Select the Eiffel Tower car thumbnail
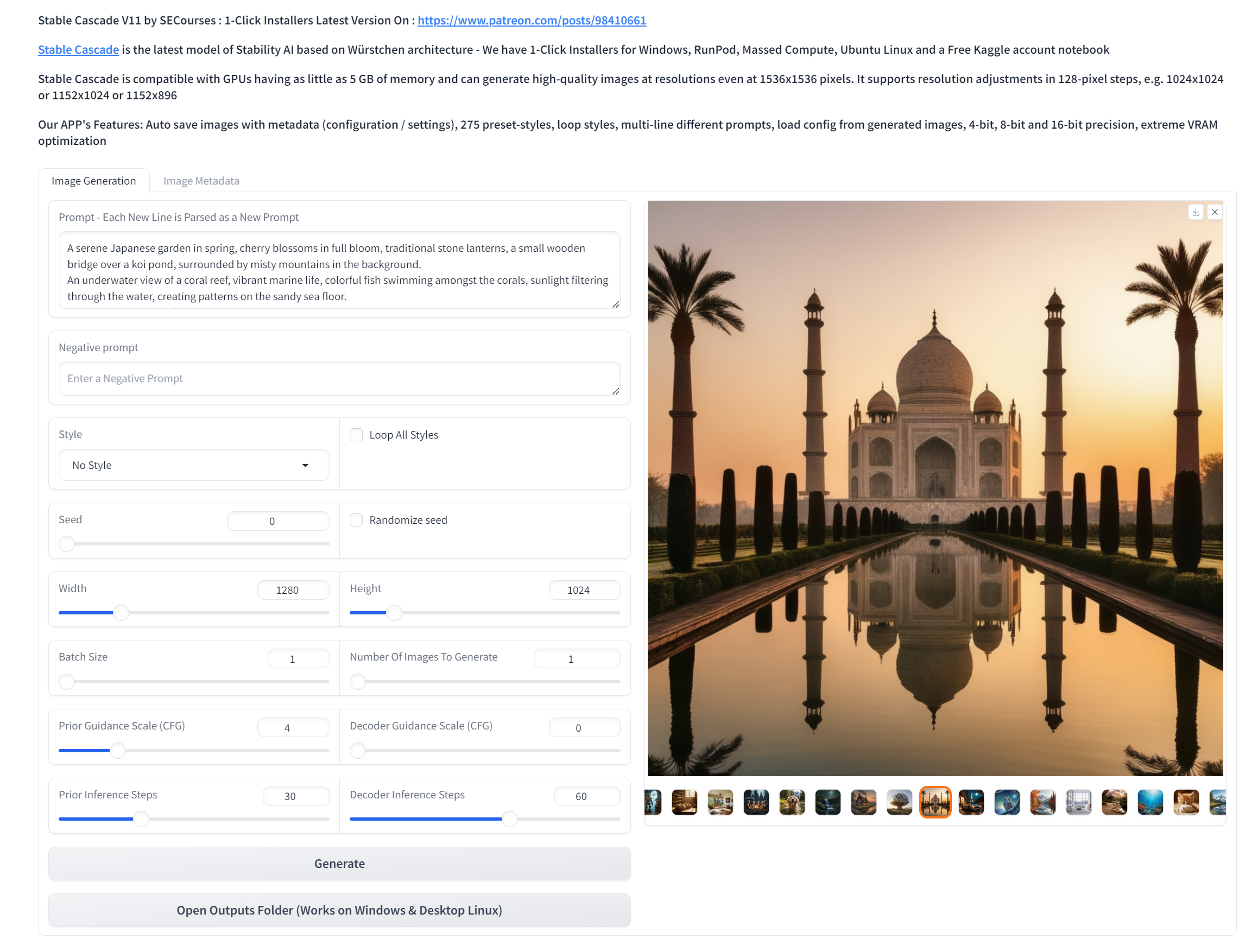1245x952 pixels. pyautogui.click(x=971, y=802)
